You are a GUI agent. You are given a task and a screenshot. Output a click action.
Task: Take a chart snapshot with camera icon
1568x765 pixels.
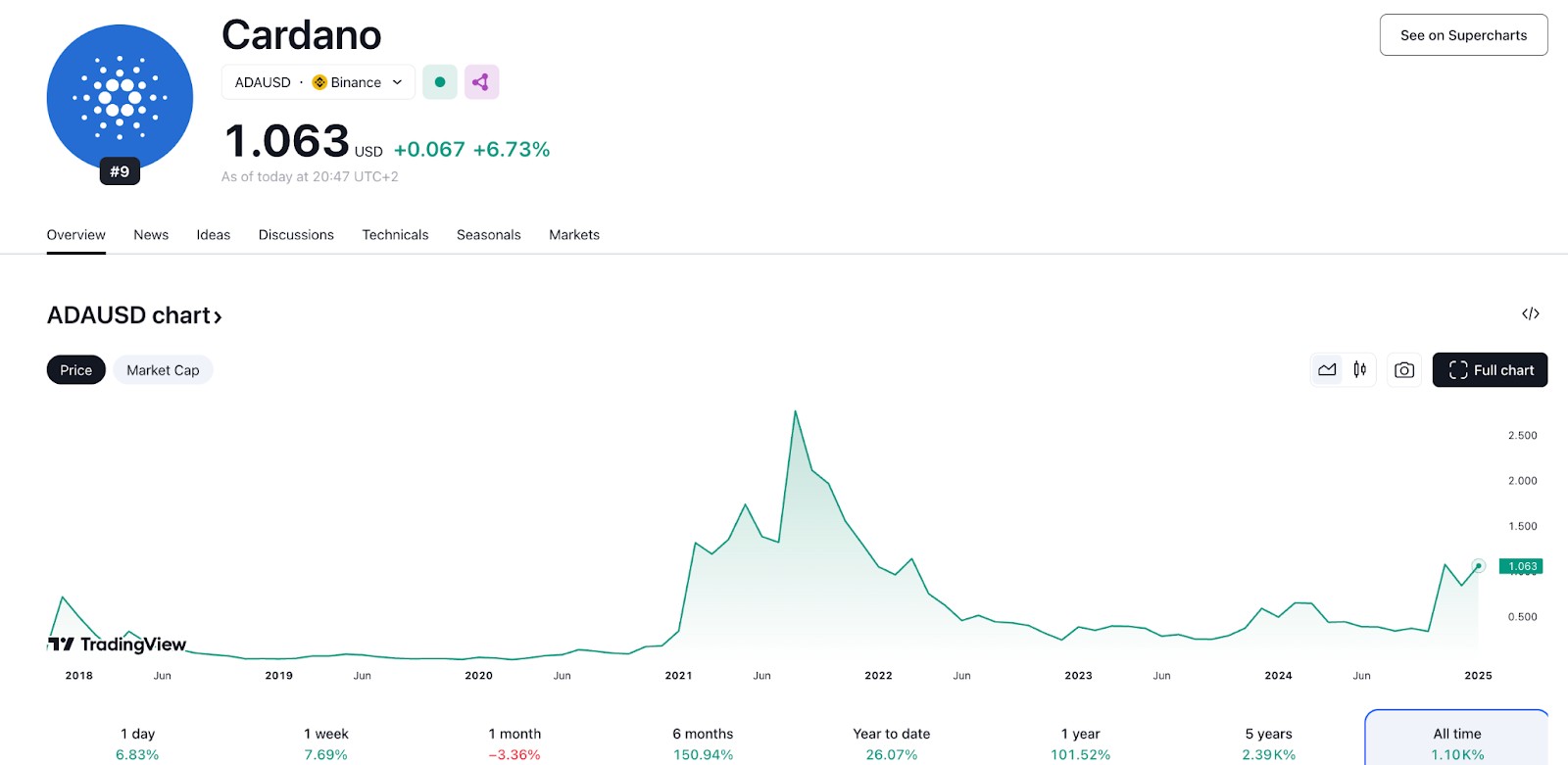coord(1404,370)
